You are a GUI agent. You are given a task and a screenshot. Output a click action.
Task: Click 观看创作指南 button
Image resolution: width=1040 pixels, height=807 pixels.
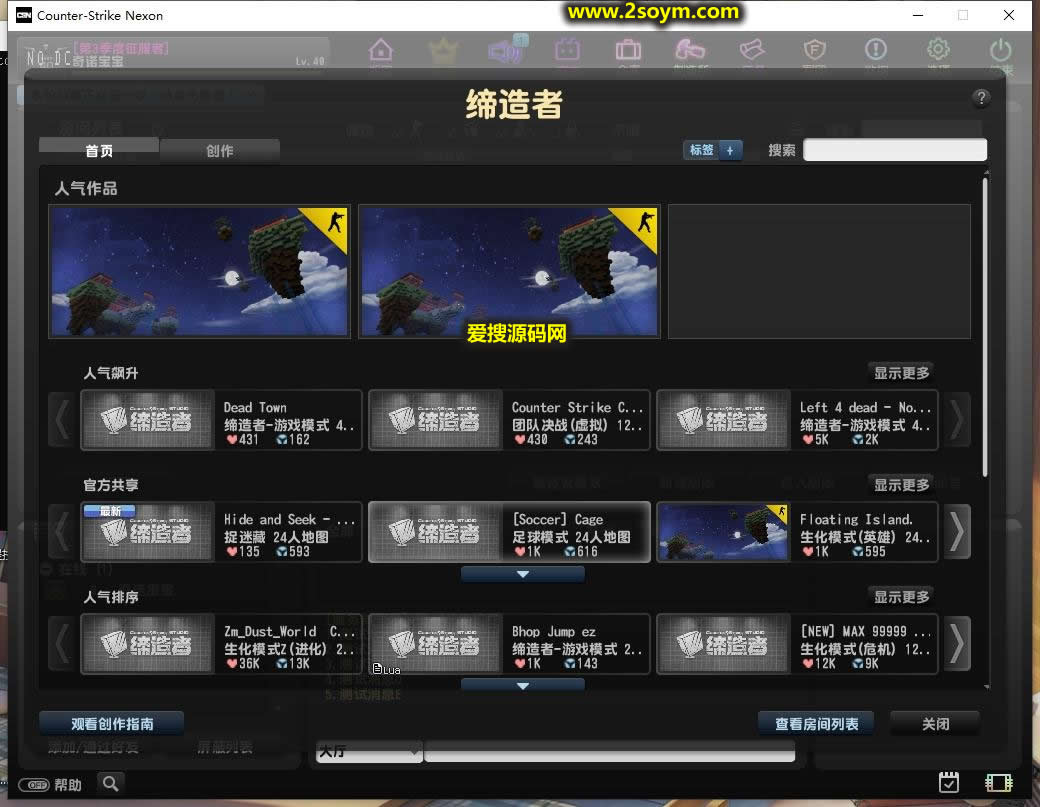click(x=111, y=723)
